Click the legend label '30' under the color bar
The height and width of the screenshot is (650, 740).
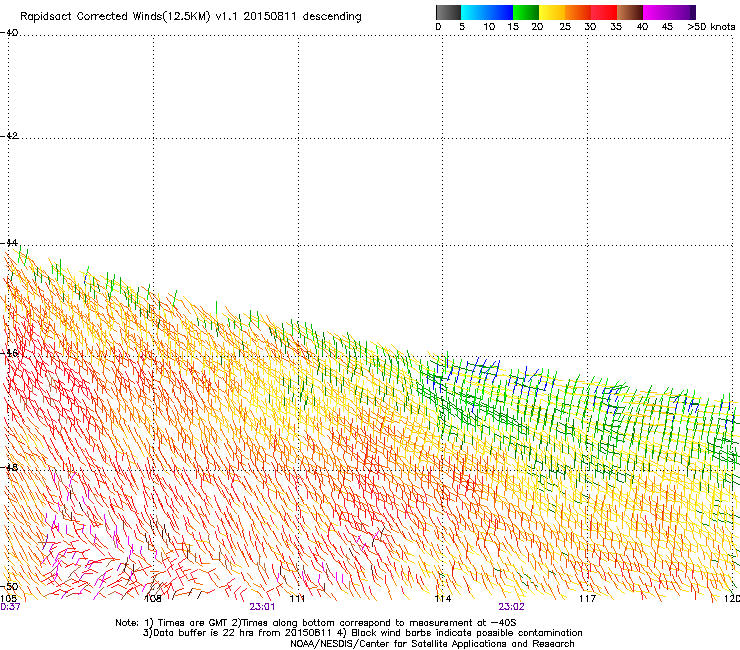pos(590,27)
